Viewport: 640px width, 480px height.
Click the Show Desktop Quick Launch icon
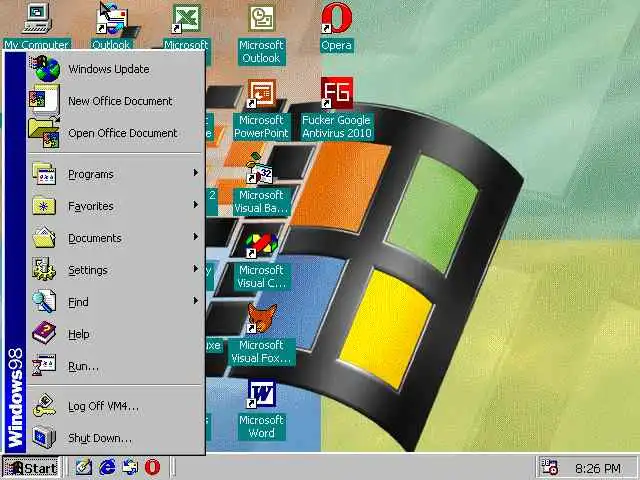click(84, 467)
